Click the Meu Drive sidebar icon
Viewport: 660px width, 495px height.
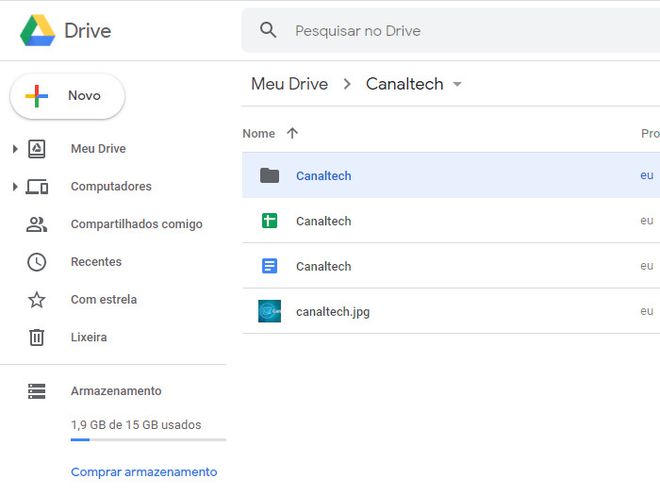point(37,149)
